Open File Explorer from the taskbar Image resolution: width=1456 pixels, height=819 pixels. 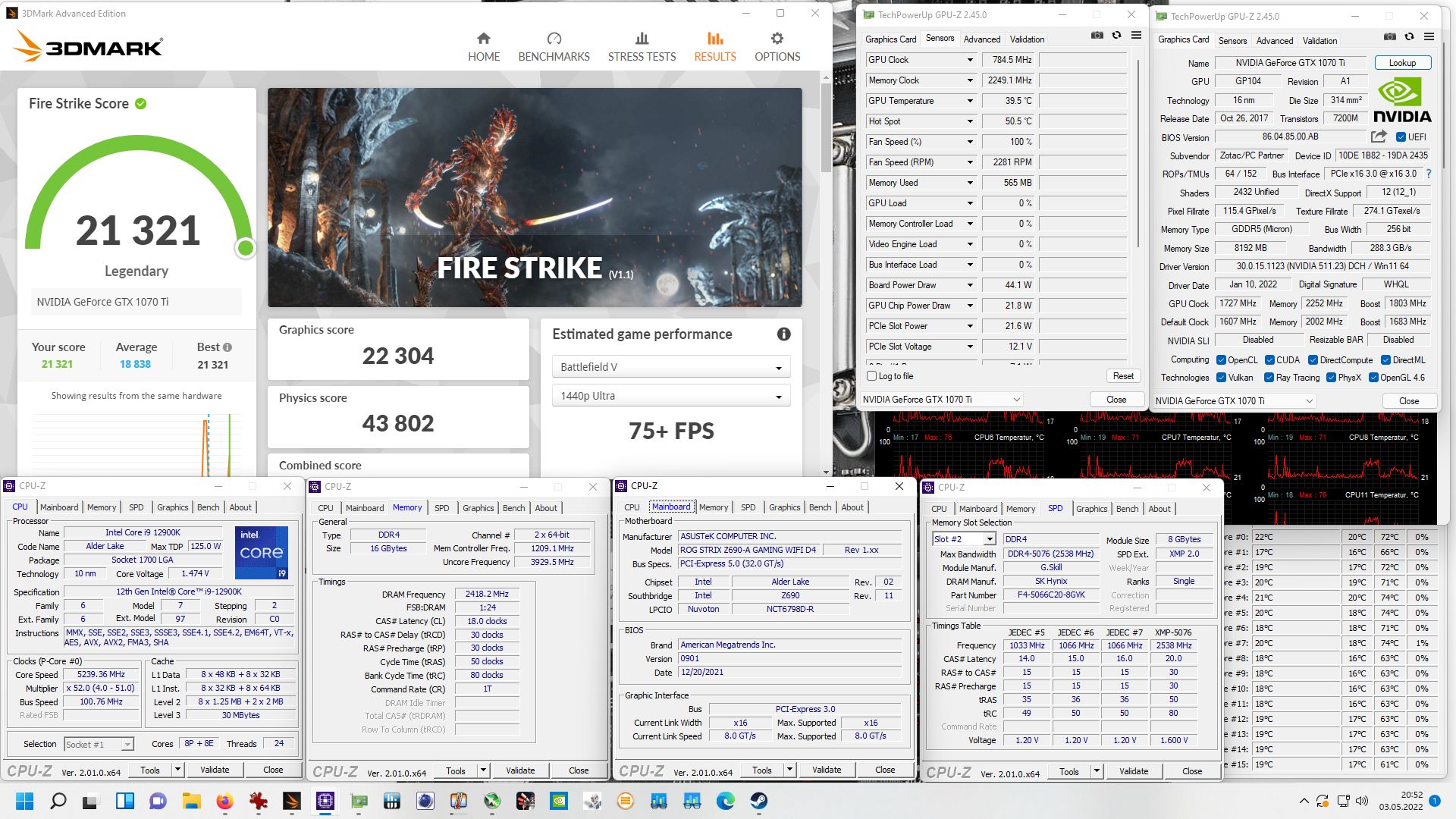click(191, 801)
